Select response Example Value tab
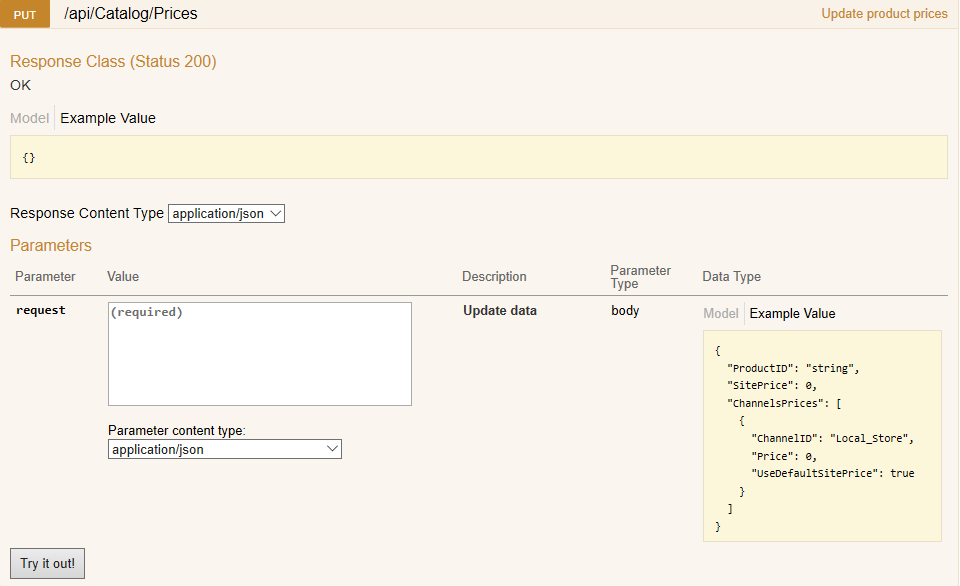The height and width of the screenshot is (586, 960). (108, 118)
